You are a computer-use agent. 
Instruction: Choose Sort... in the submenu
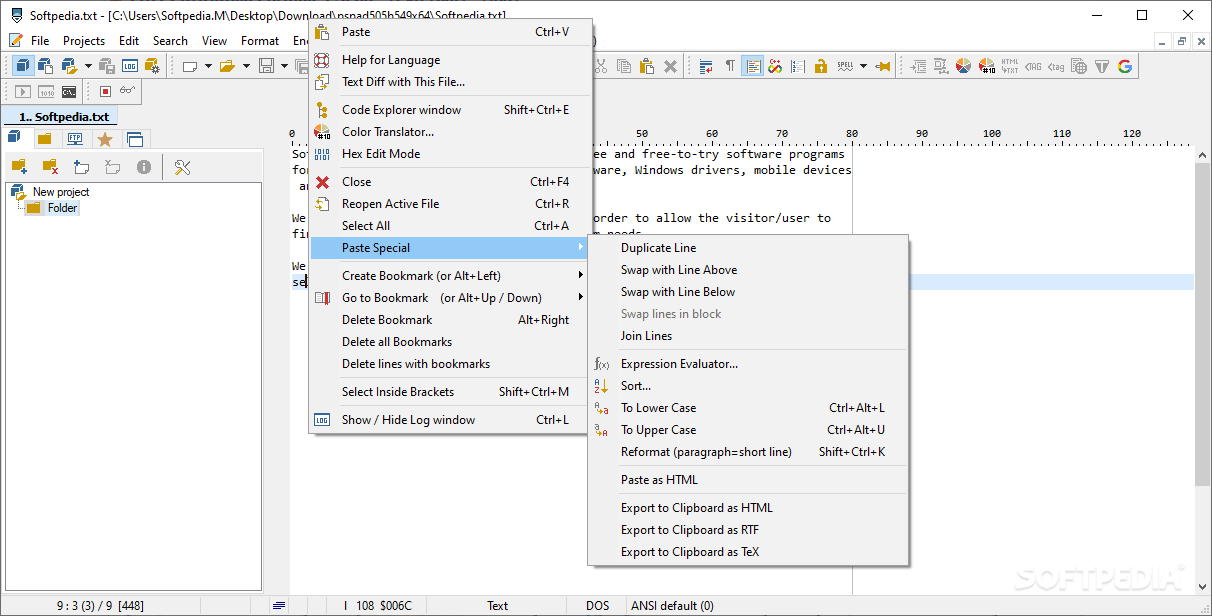748,386
